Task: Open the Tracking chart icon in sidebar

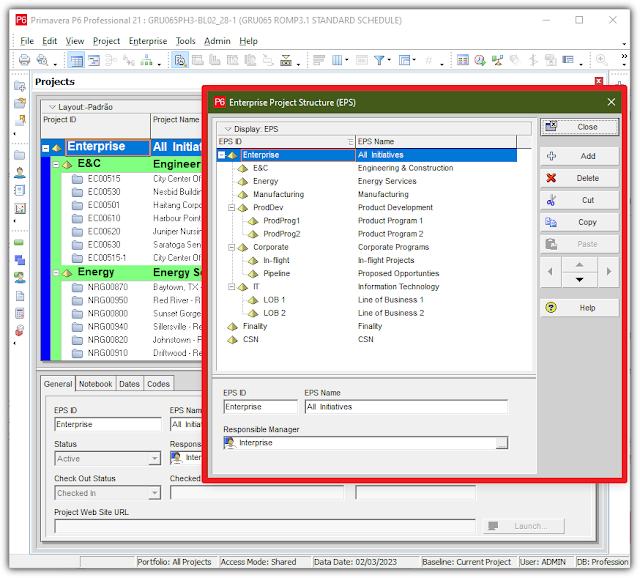Action: pyautogui.click(x=20, y=208)
